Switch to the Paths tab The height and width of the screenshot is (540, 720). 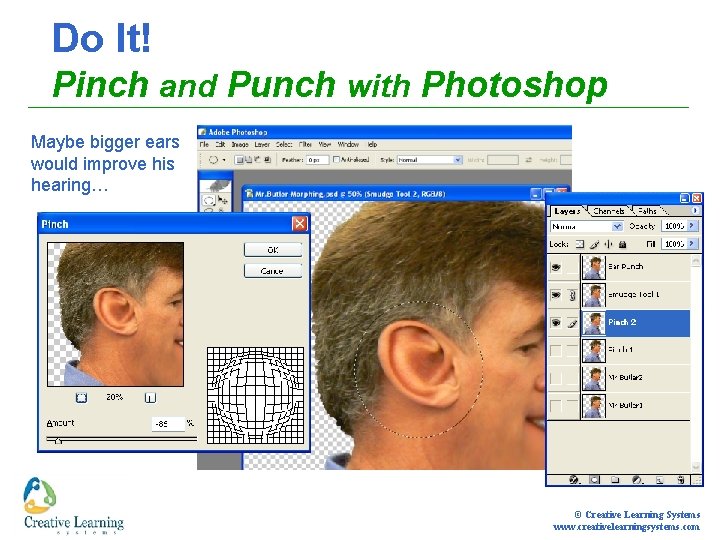click(x=647, y=211)
